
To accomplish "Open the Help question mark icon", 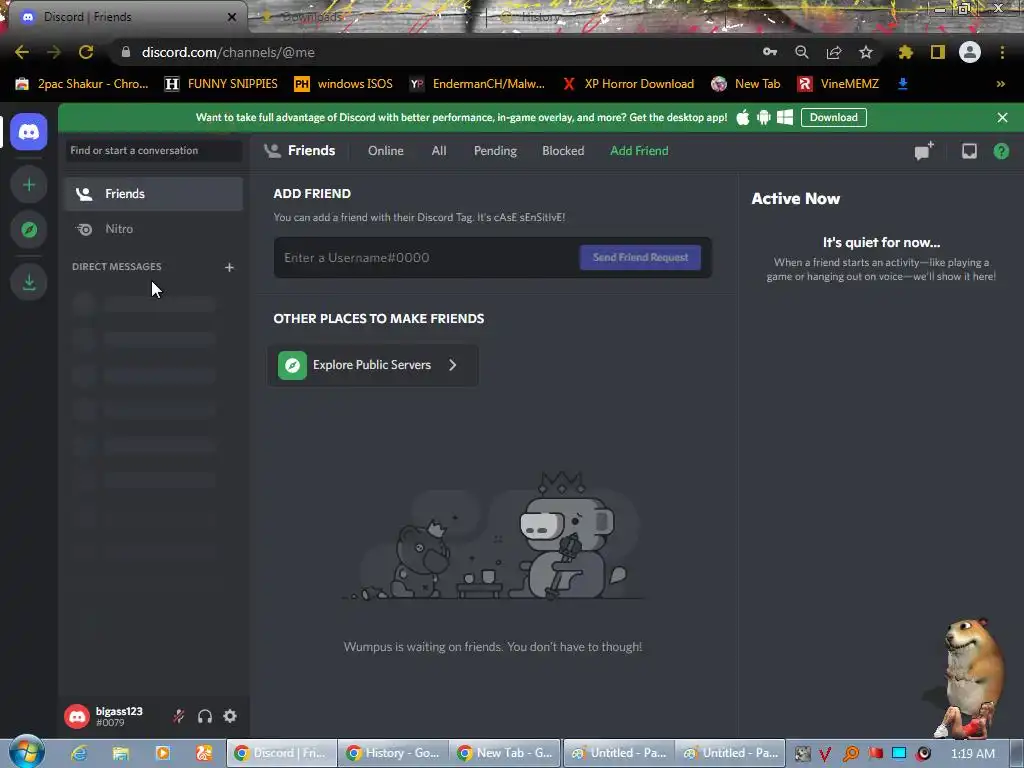I will point(1001,151).
